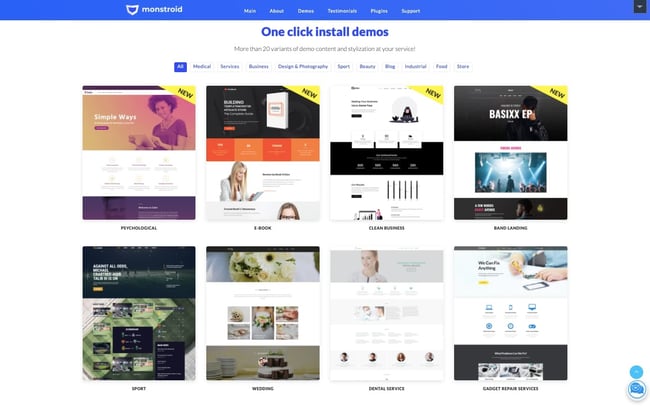Open the Band Landing demo preview
Image resolution: width=650 pixels, height=406 pixels.
point(510,152)
